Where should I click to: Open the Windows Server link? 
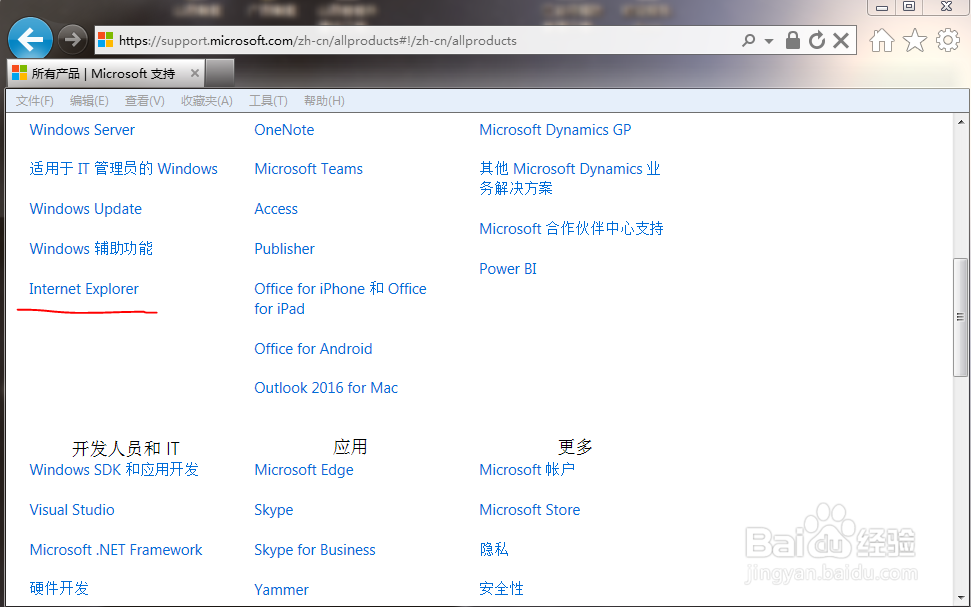point(82,129)
